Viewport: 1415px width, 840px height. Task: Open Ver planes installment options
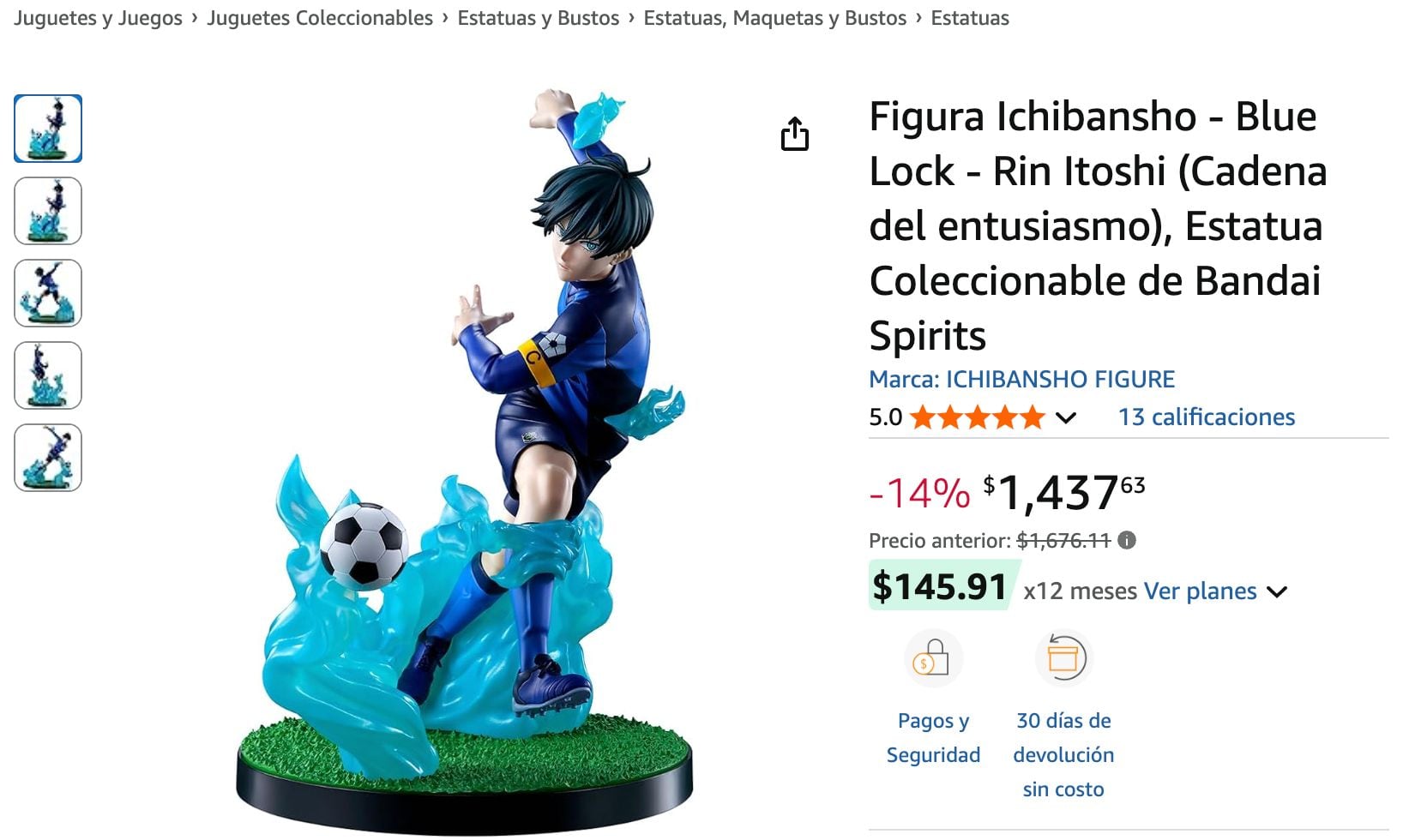[1200, 591]
